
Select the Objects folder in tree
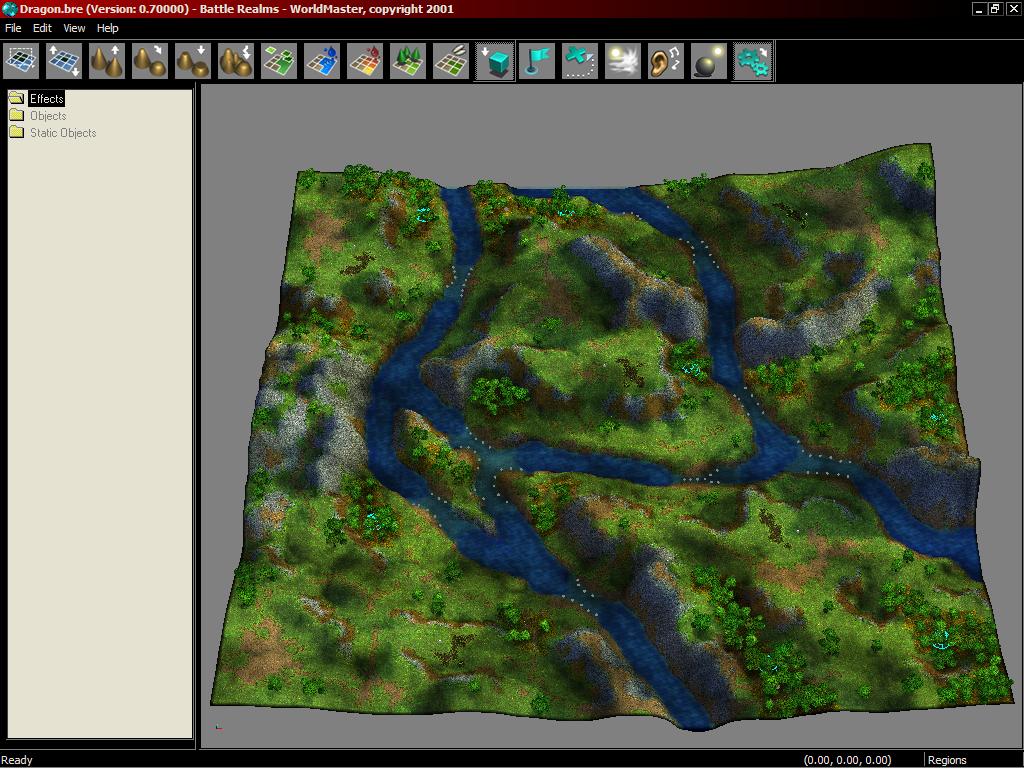click(x=48, y=116)
